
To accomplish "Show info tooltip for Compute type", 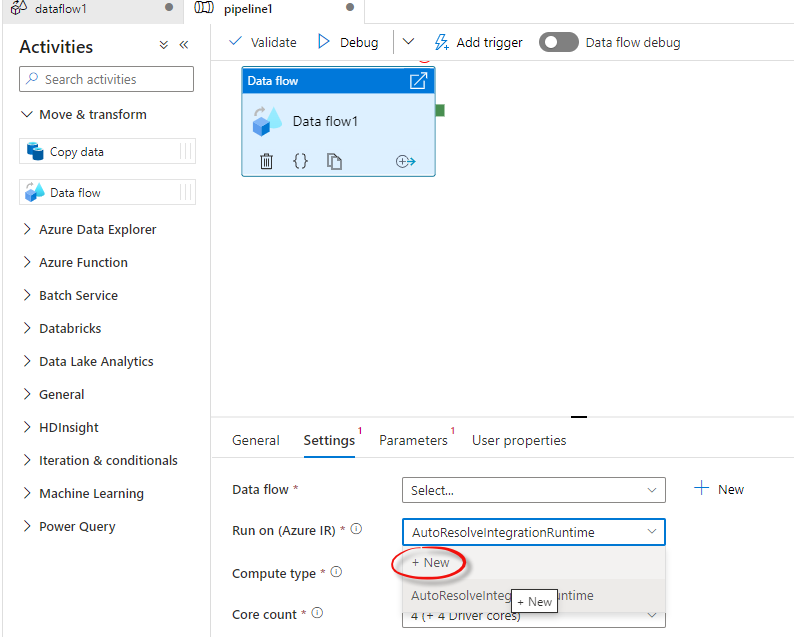I will (x=336, y=572).
